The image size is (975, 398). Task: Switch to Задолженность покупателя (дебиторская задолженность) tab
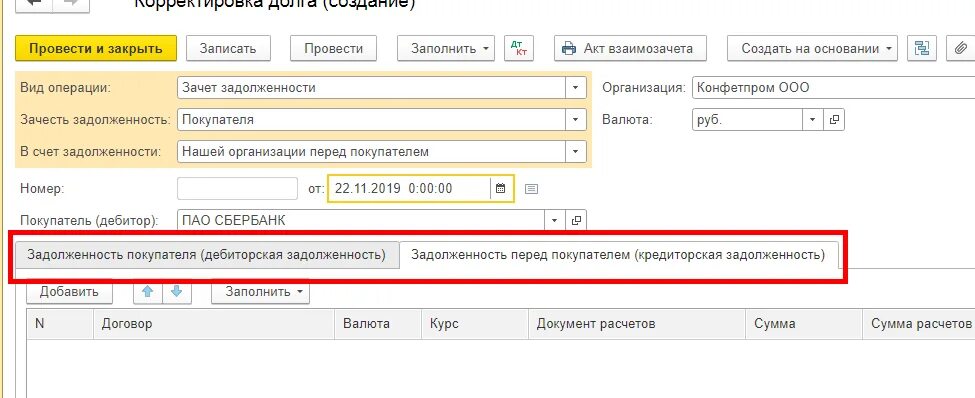pos(206,255)
